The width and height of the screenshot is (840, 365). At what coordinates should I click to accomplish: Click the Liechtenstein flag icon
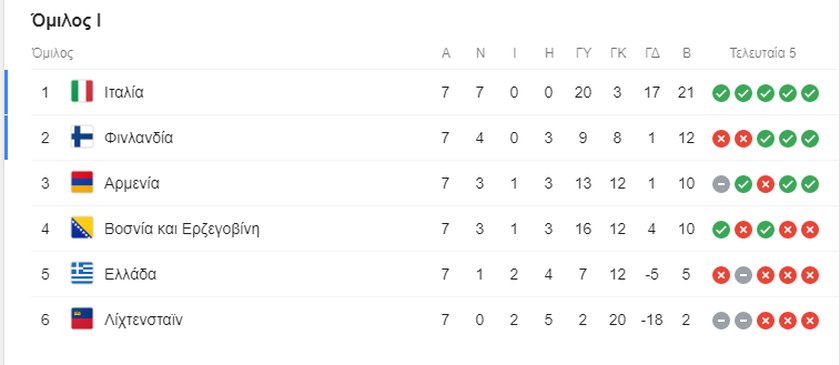point(82,319)
